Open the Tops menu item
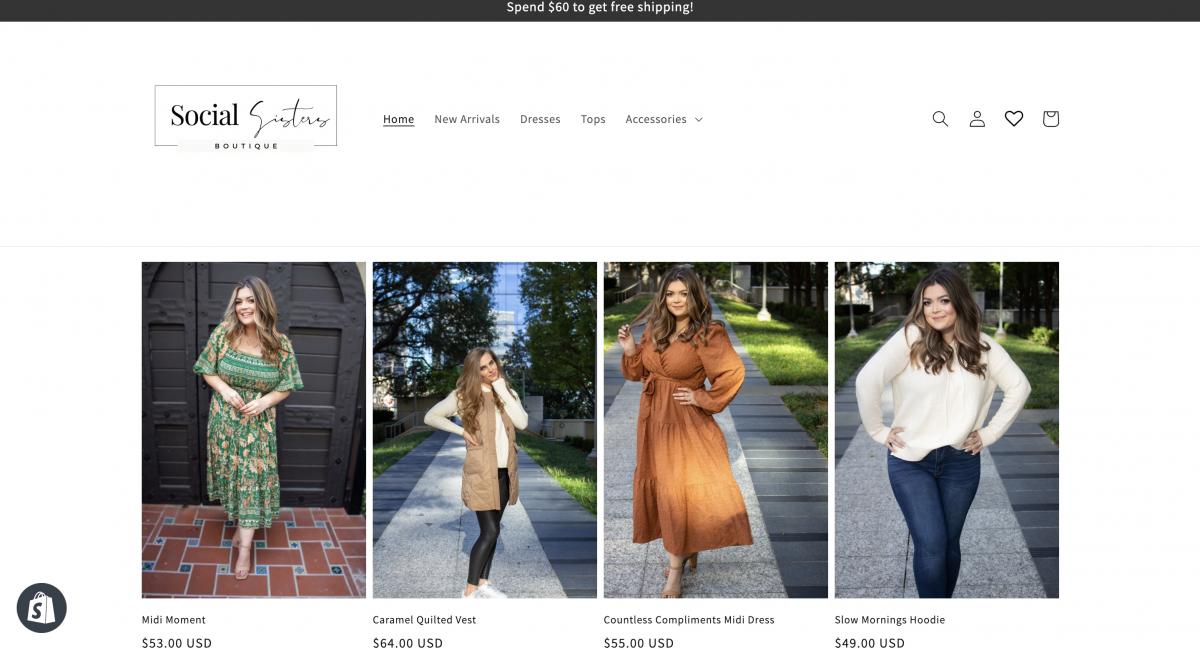 tap(593, 119)
